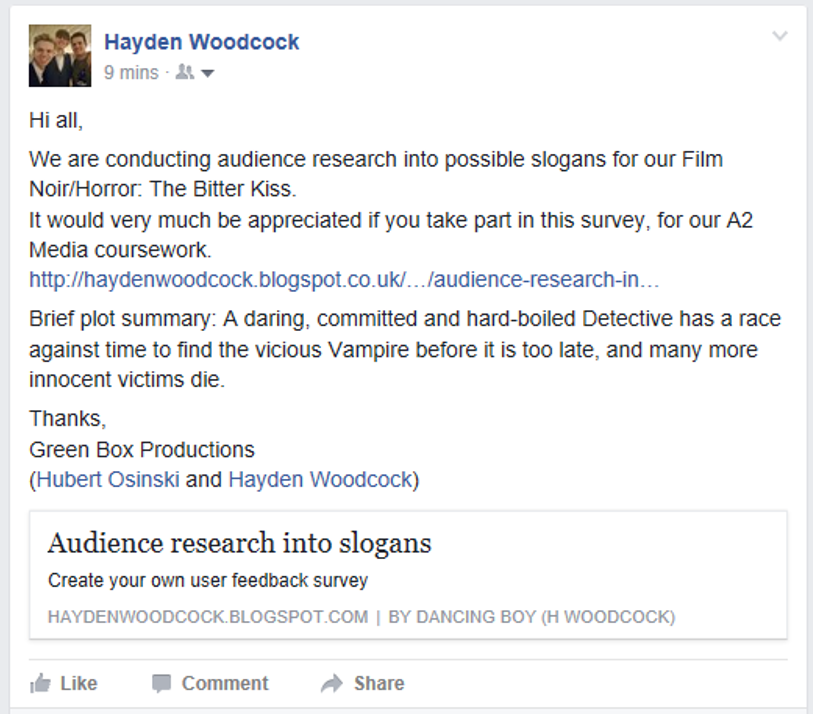
Task: Click the Share arrow icon
Action: click(332, 683)
